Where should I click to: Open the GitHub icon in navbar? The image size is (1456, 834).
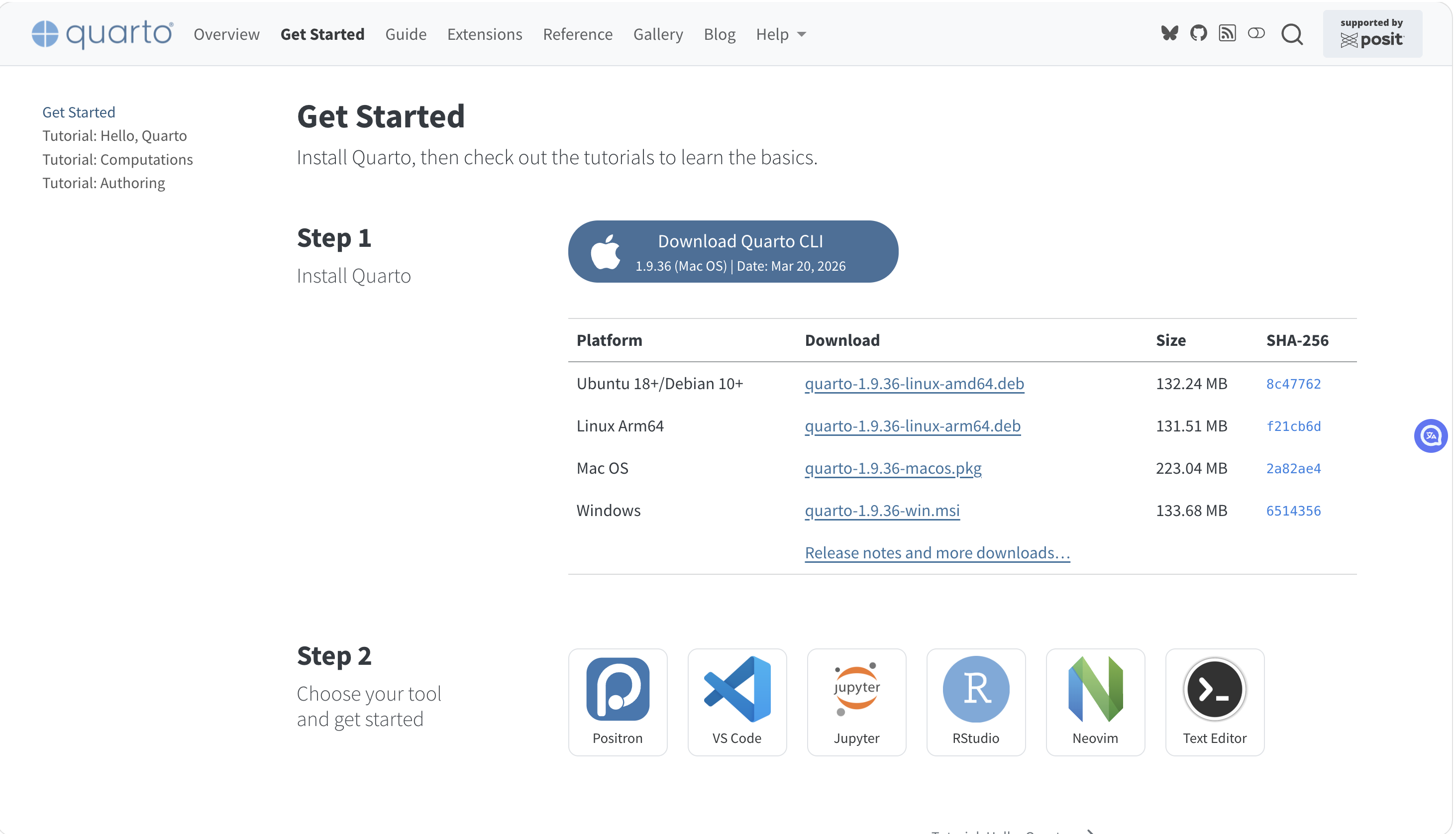[x=1198, y=33]
